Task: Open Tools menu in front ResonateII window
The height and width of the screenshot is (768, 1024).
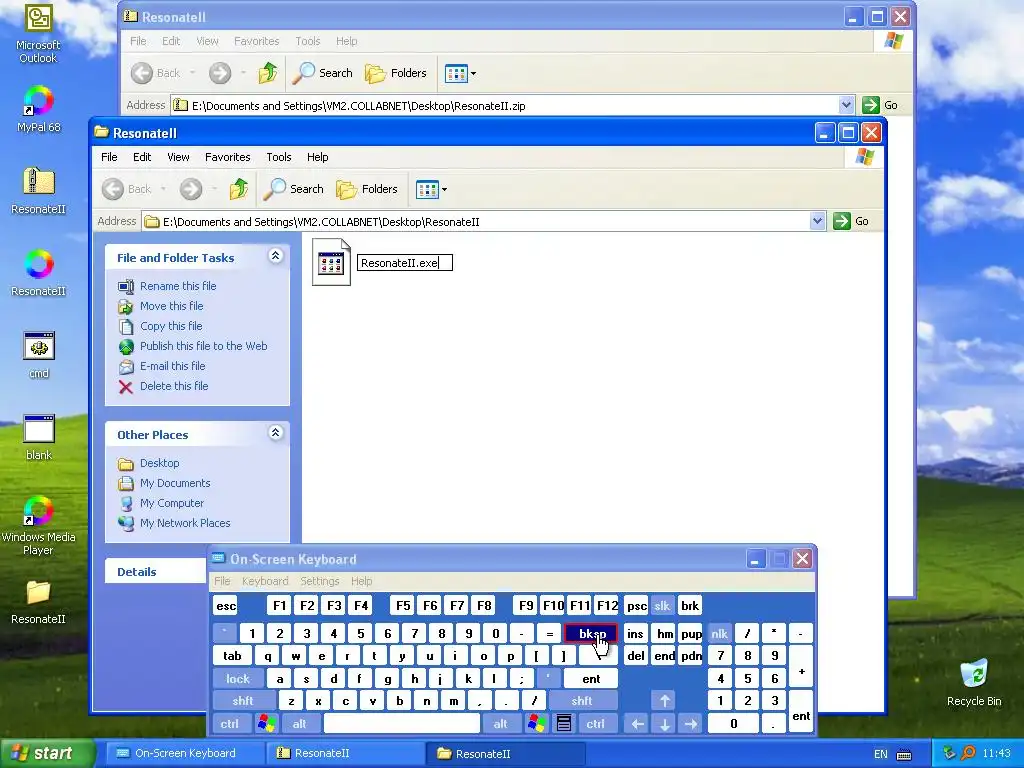Action: (x=278, y=157)
